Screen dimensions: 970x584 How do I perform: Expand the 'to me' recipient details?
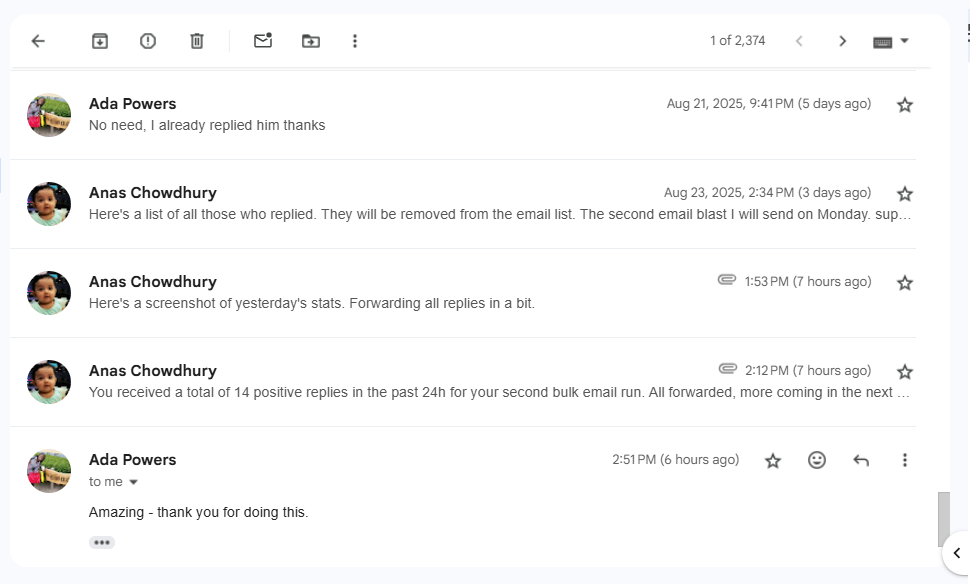point(133,482)
